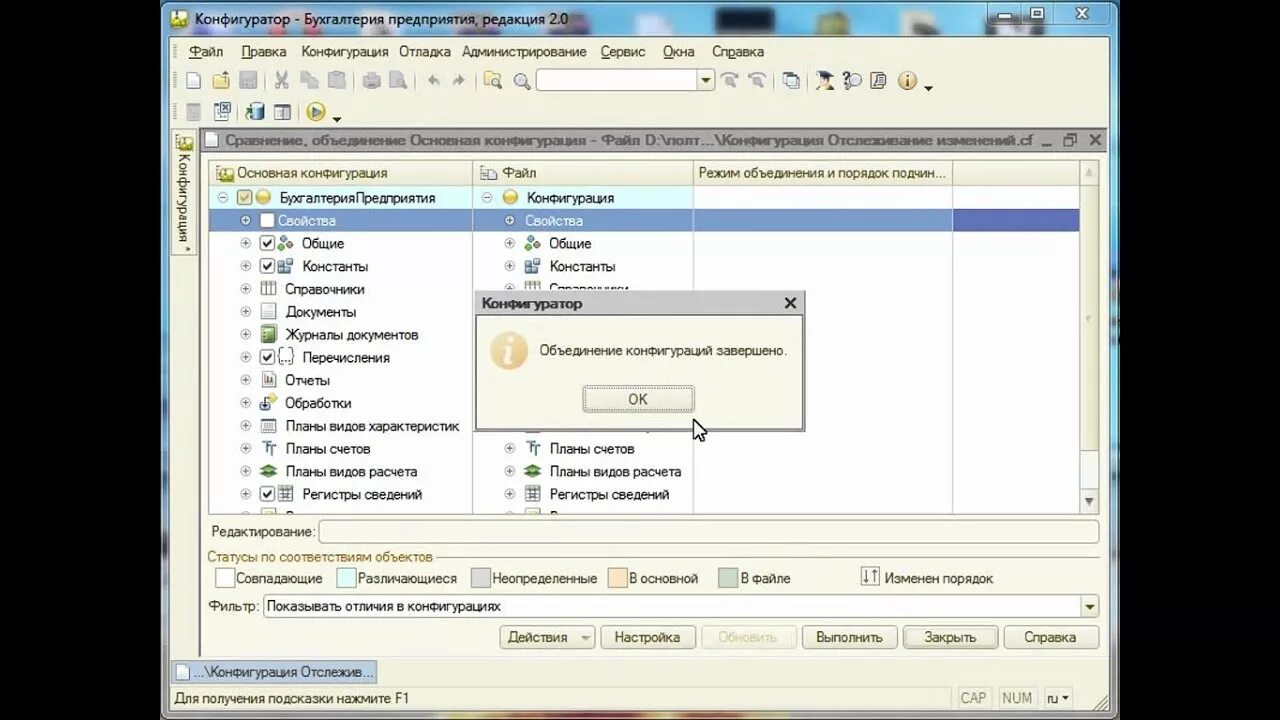
Task: Uncheck the Перечисления checkbox
Action: [x=267, y=357]
